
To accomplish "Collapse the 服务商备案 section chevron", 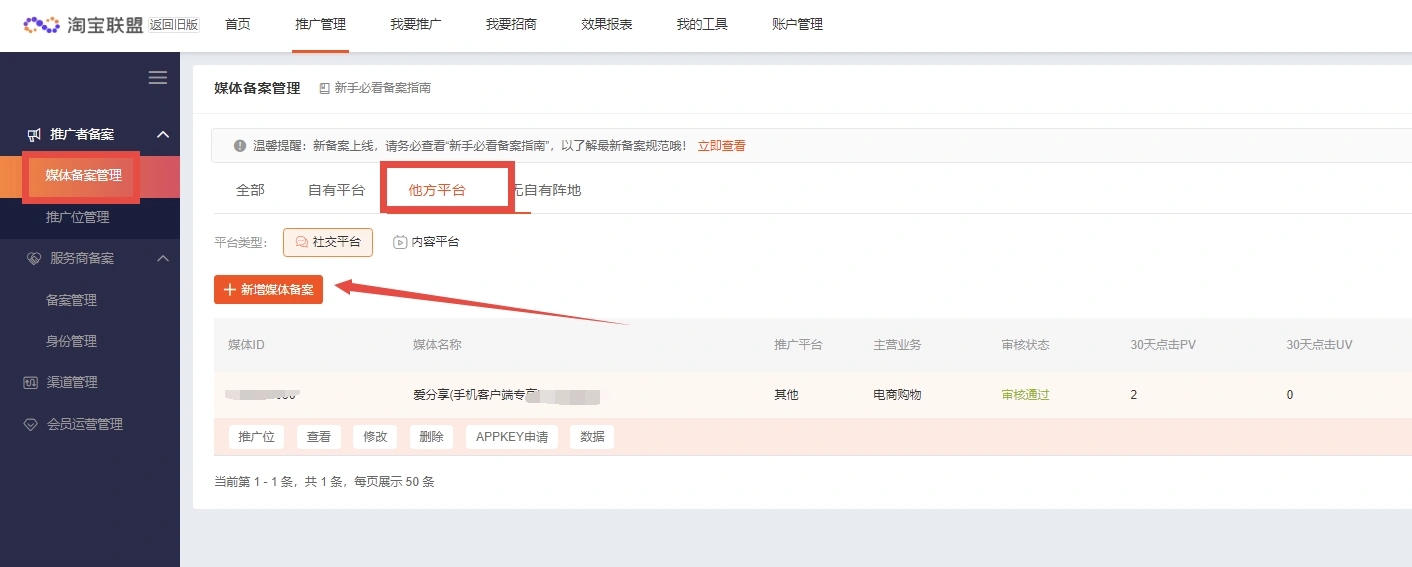I will (x=163, y=258).
